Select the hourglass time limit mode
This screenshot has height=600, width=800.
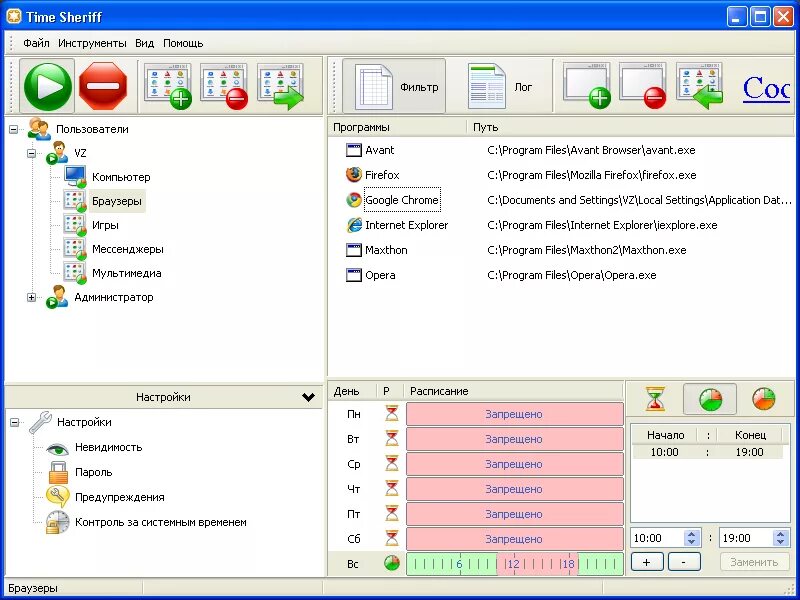click(x=655, y=398)
